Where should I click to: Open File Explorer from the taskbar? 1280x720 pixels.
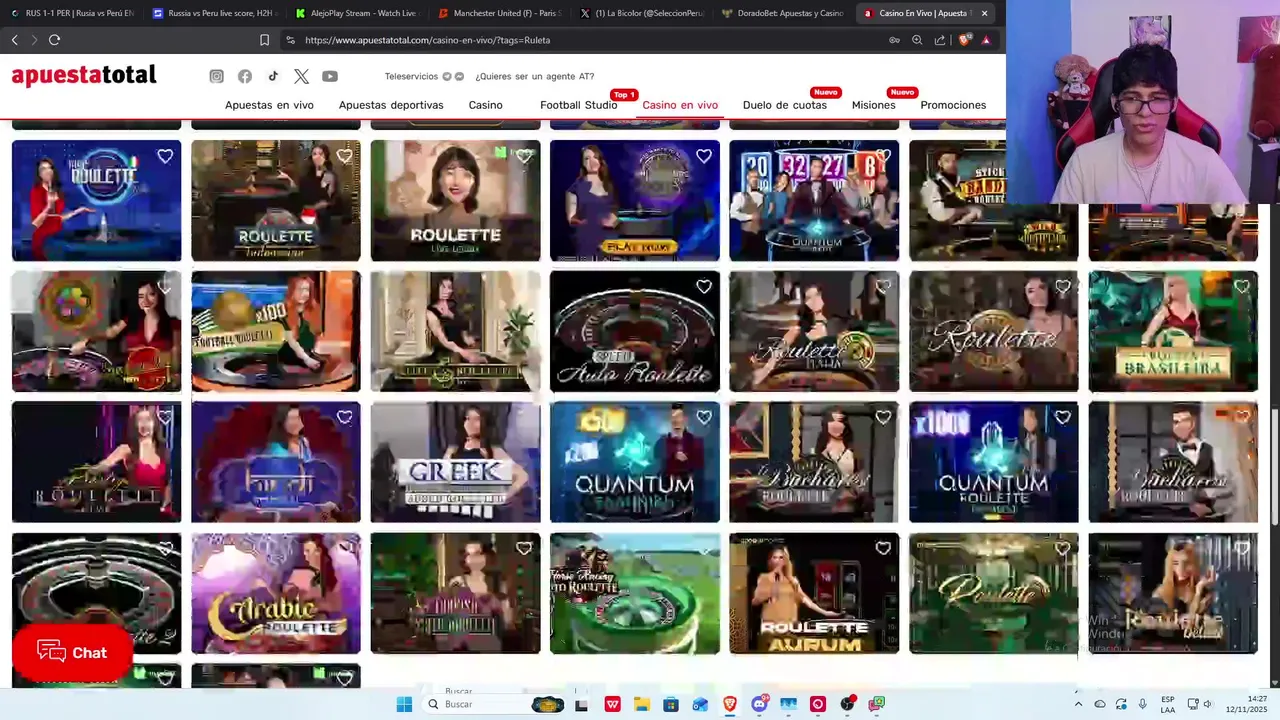pos(641,704)
